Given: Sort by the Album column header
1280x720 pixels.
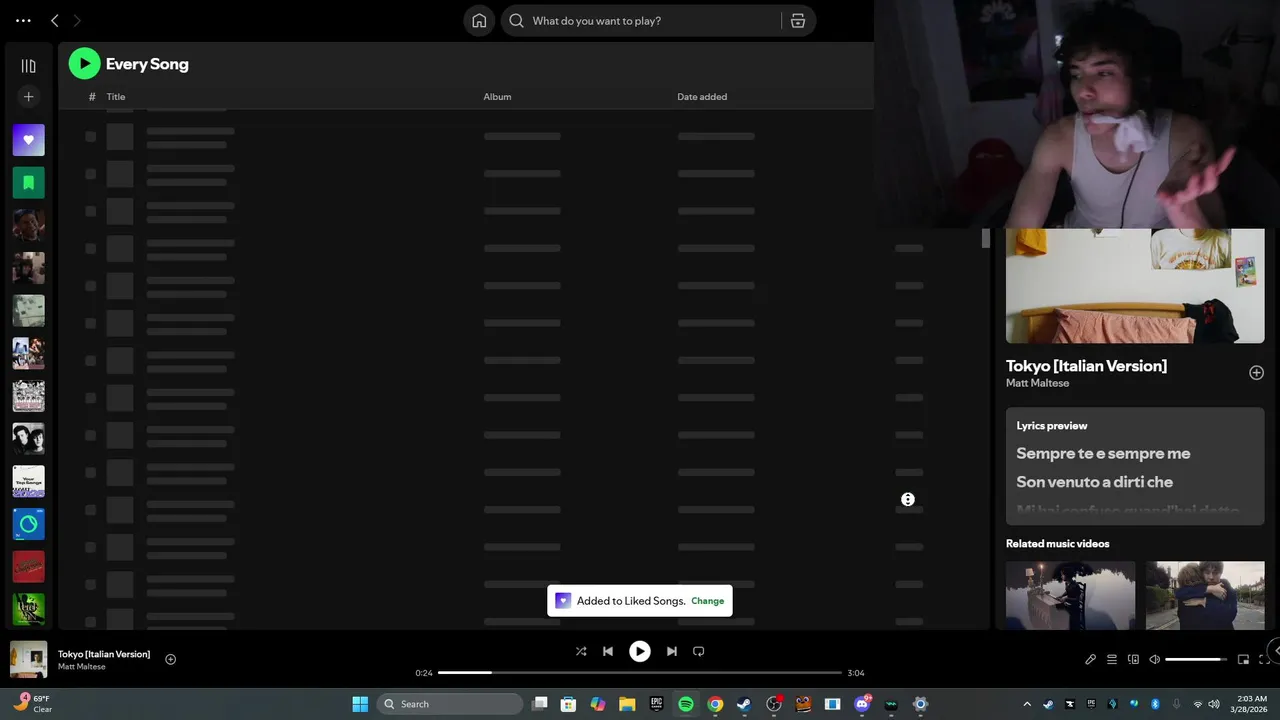Looking at the screenshot, I should click(x=497, y=97).
